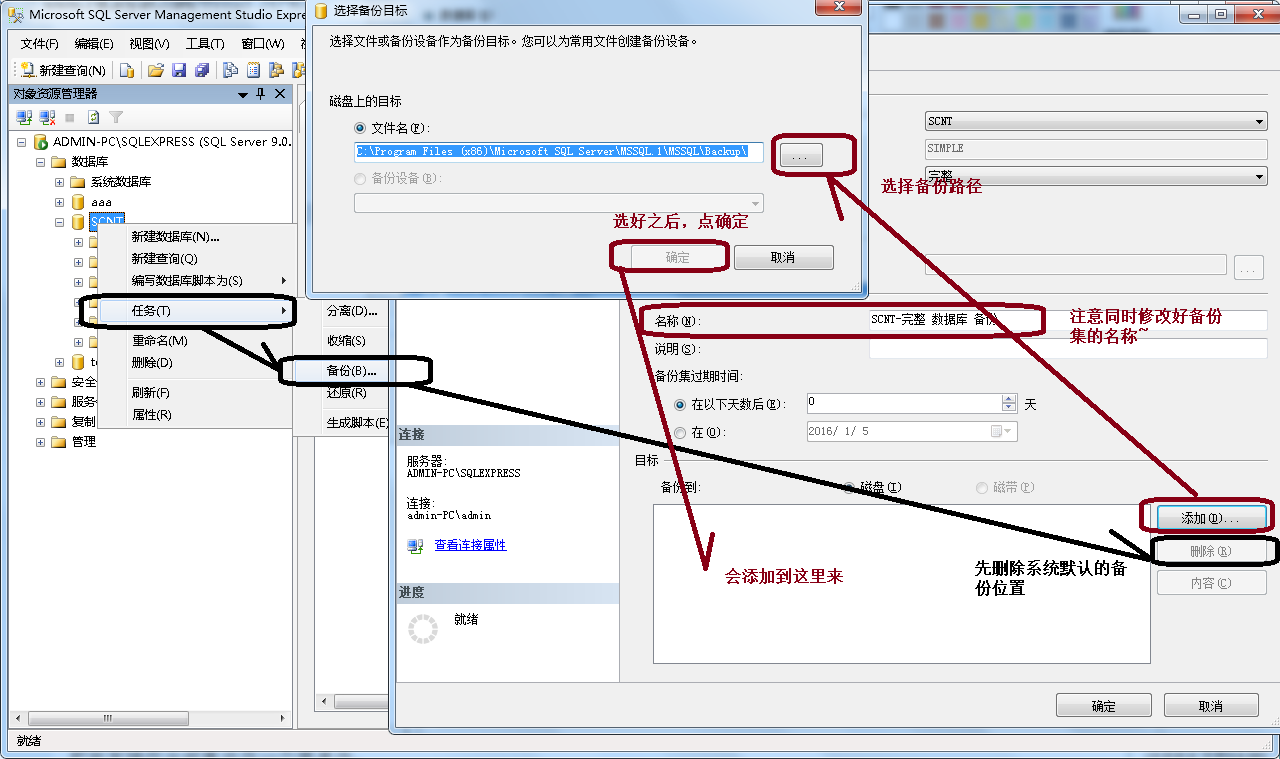The image size is (1280, 759).
Task: Click the Save All icon
Action: pos(202,70)
